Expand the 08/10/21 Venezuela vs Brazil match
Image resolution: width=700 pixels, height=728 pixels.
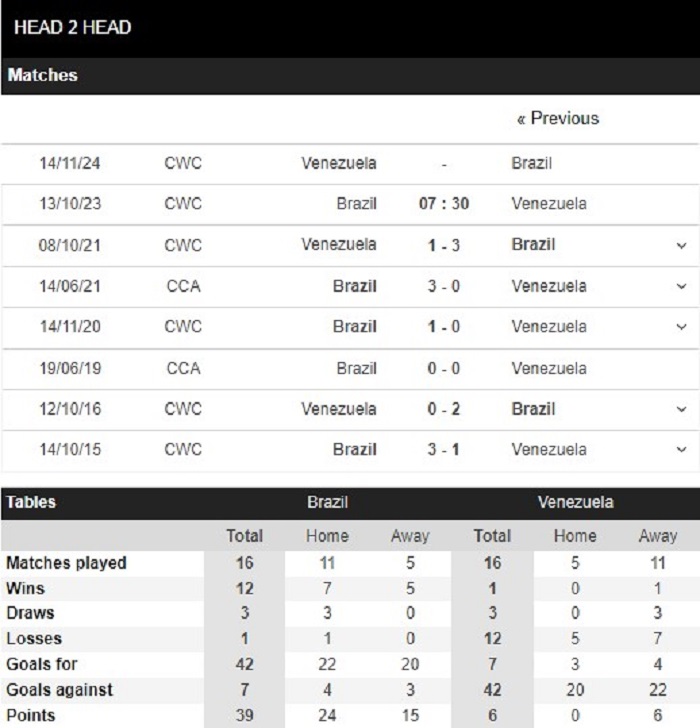[x=681, y=246]
